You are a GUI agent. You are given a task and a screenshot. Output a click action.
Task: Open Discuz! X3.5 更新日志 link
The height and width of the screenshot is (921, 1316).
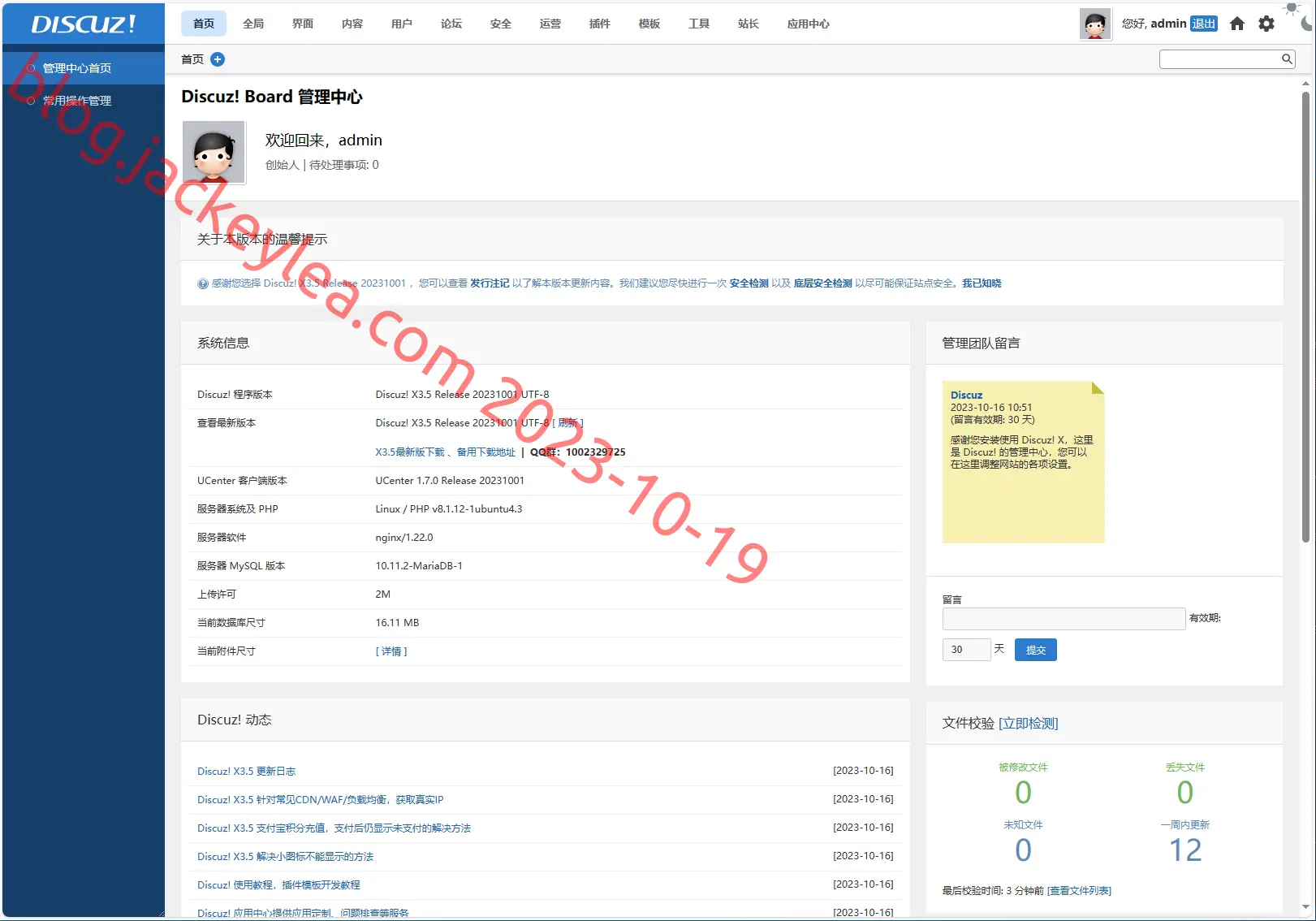coord(247,772)
